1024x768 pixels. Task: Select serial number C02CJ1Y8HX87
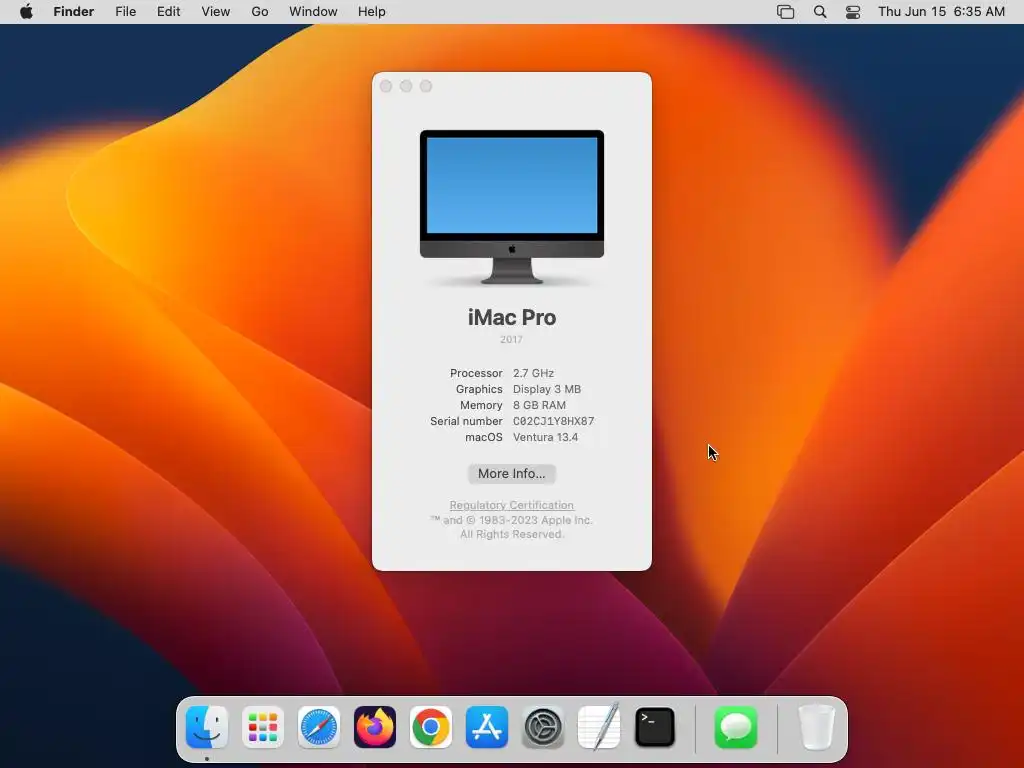[x=553, y=421]
